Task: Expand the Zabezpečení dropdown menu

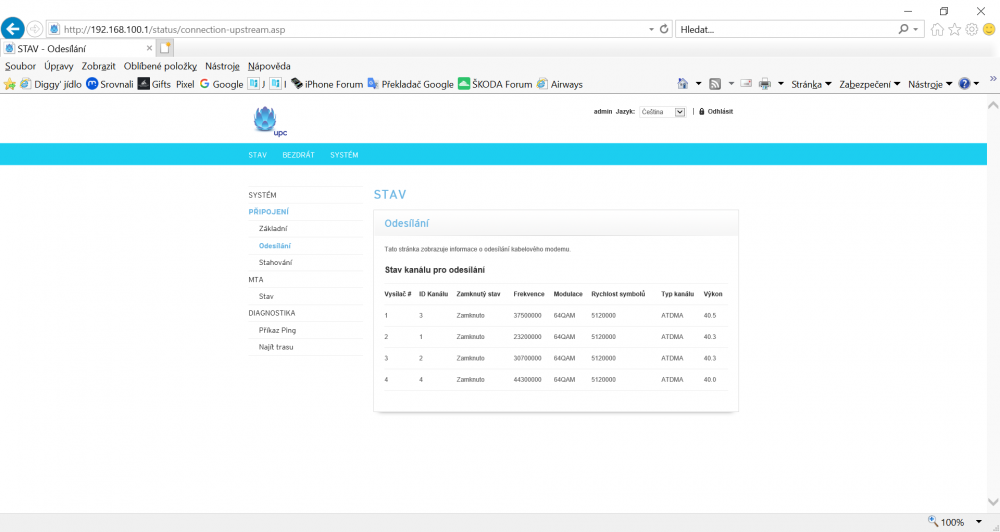Action: coord(869,84)
